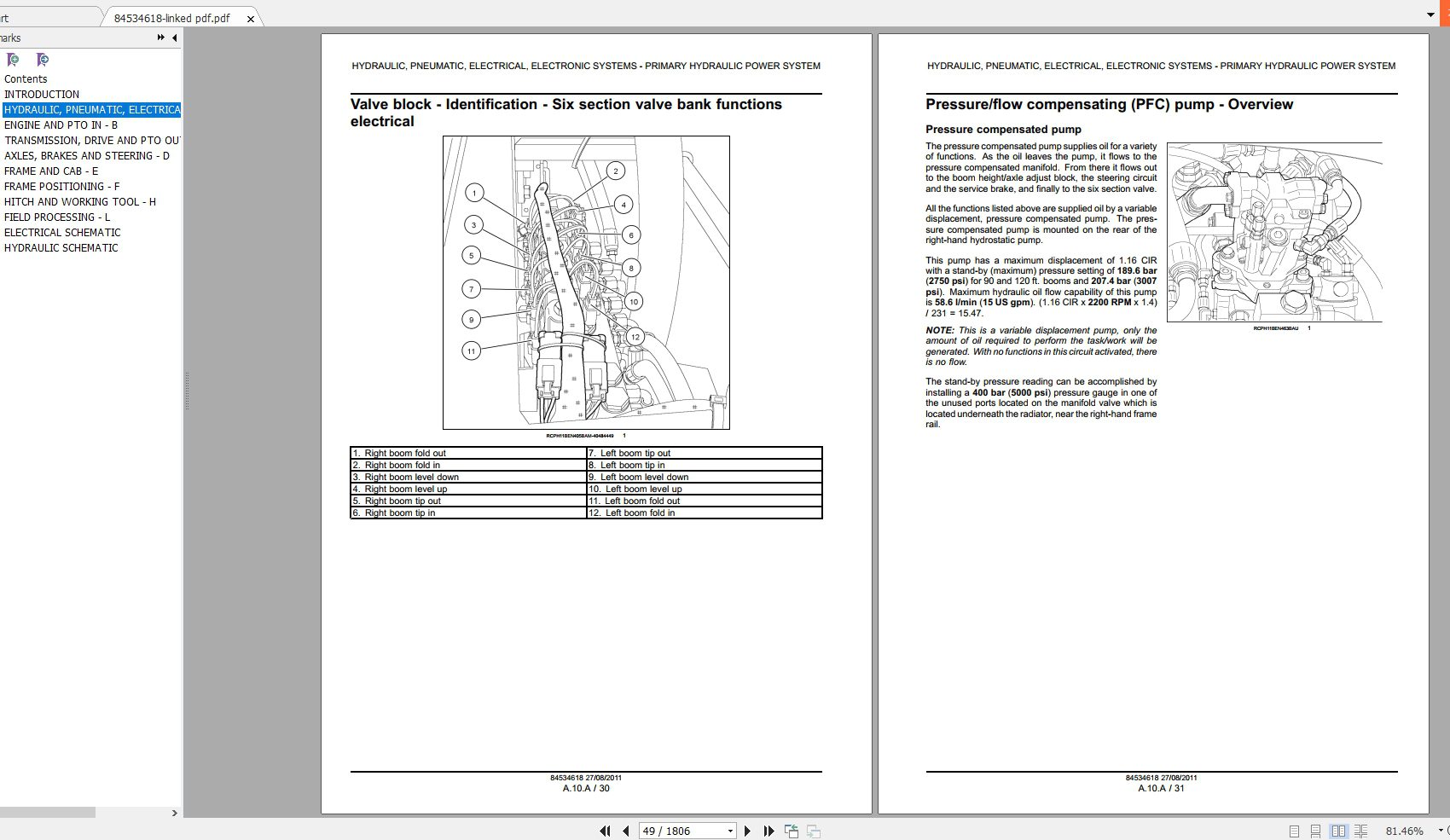The image size is (1450, 840).
Task: Enable continuous scrolling view icon
Action: 1315,830
